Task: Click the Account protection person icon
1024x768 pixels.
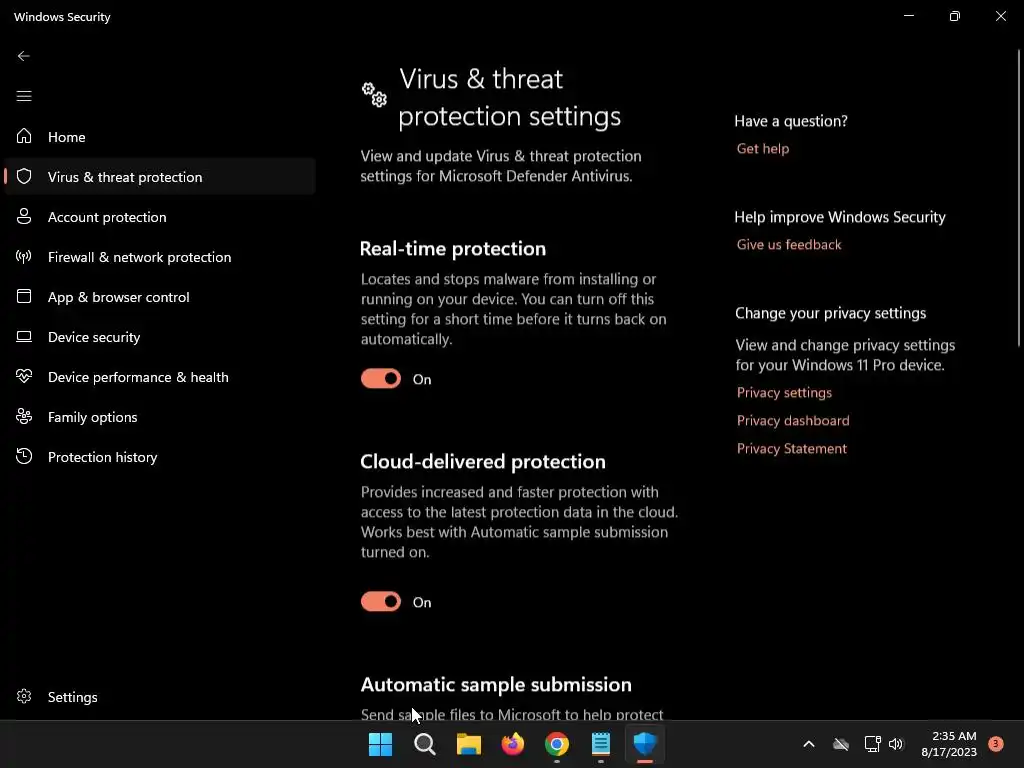Action: (x=24, y=216)
